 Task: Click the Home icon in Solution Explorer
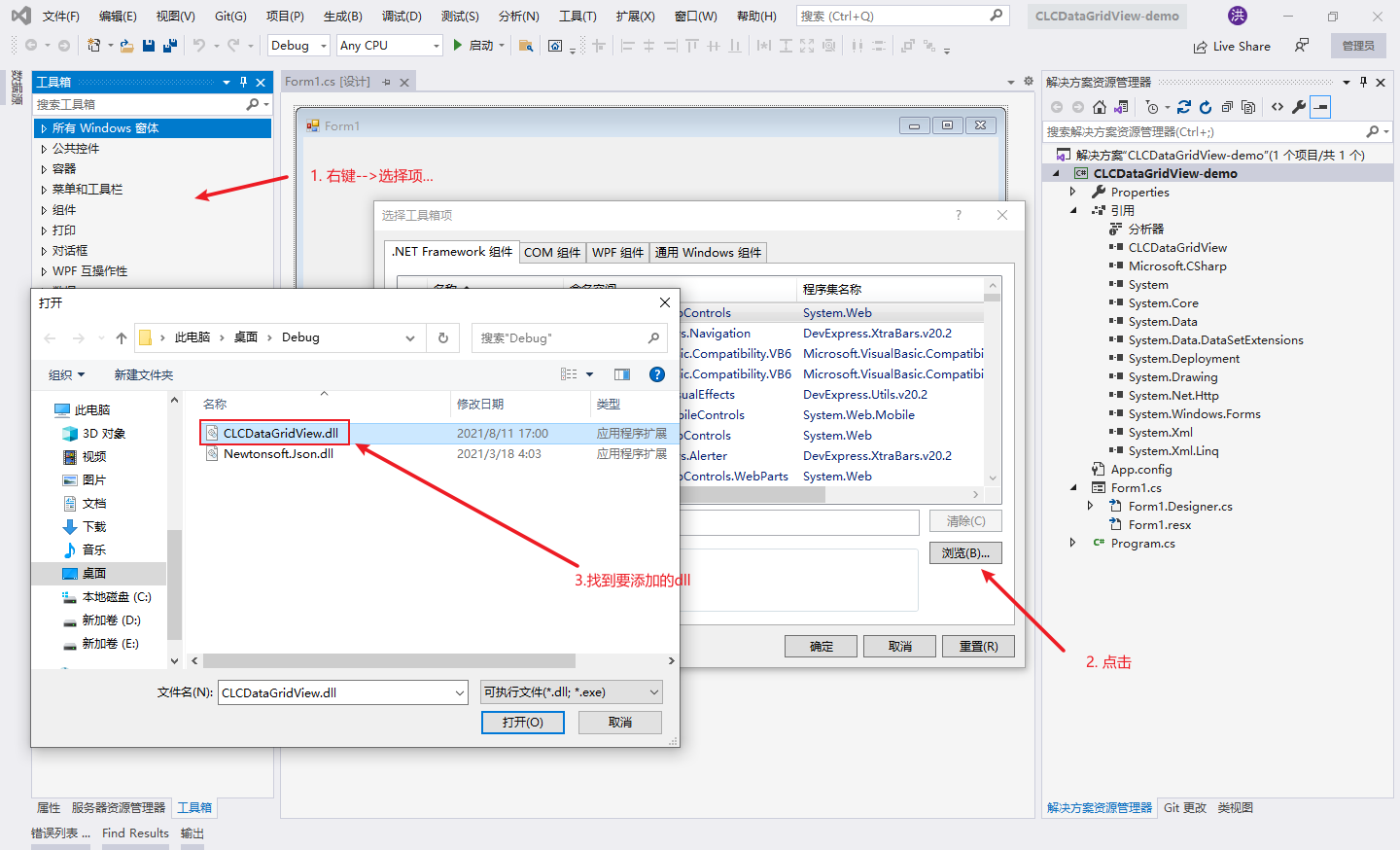pos(1100,107)
